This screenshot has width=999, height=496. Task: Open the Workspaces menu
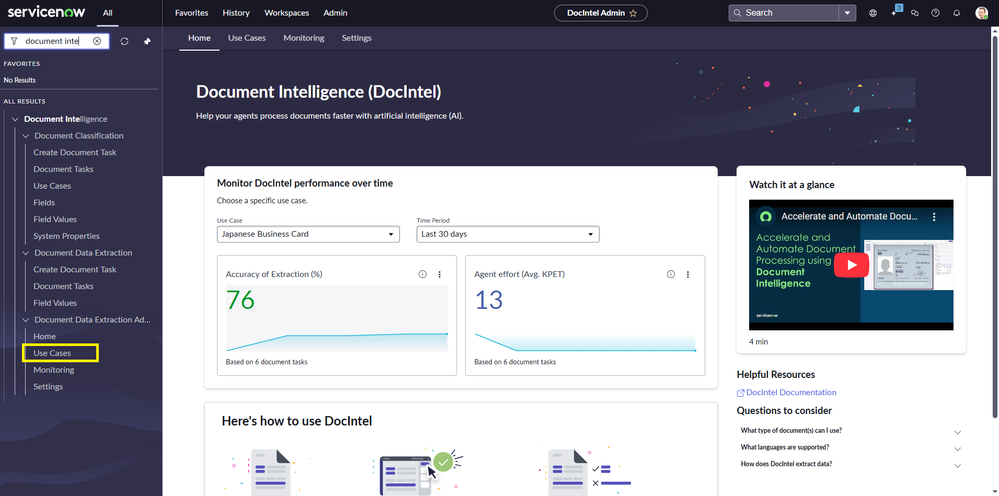[287, 13]
